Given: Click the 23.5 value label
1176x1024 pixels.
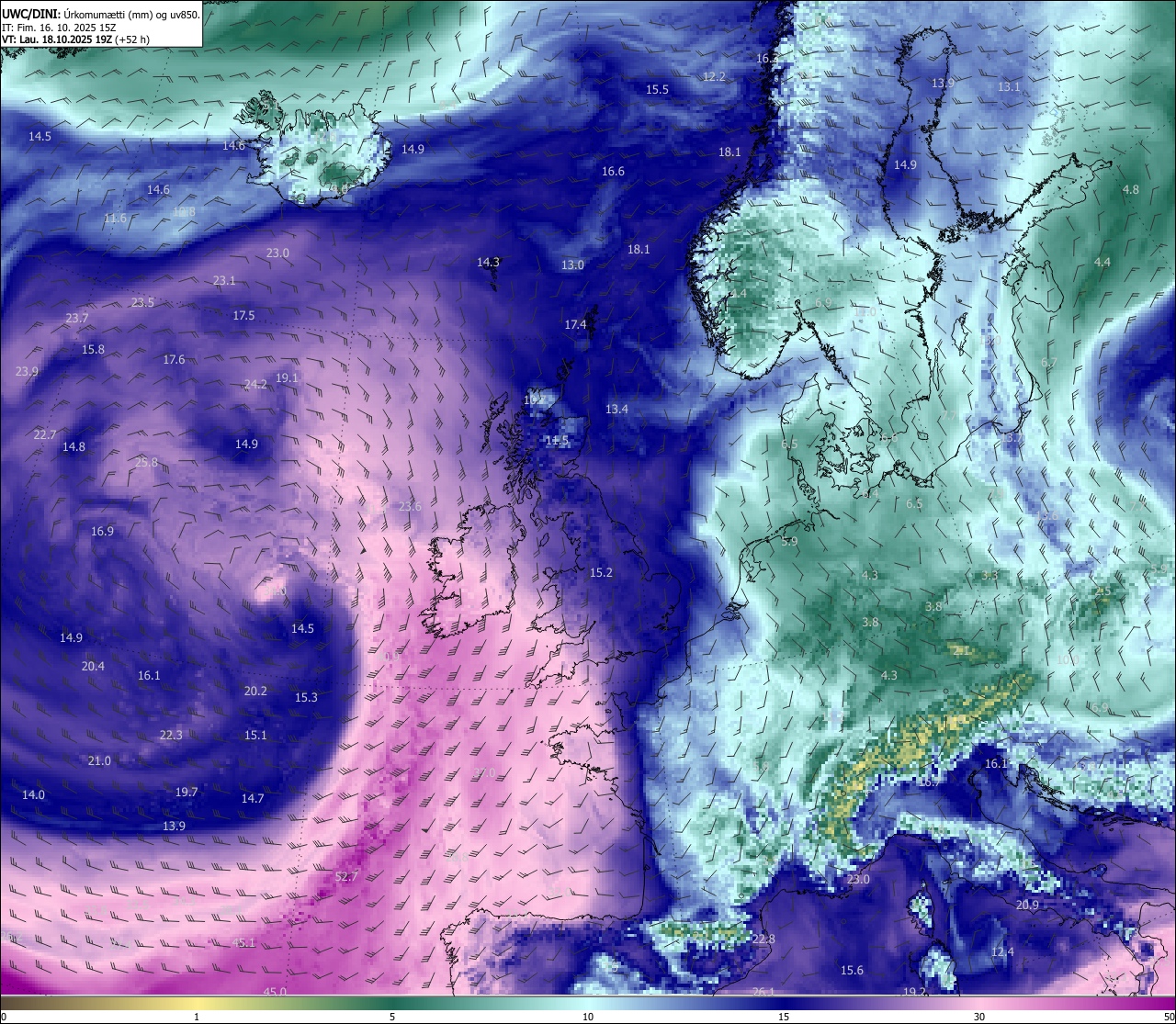Looking at the screenshot, I should [142, 303].
